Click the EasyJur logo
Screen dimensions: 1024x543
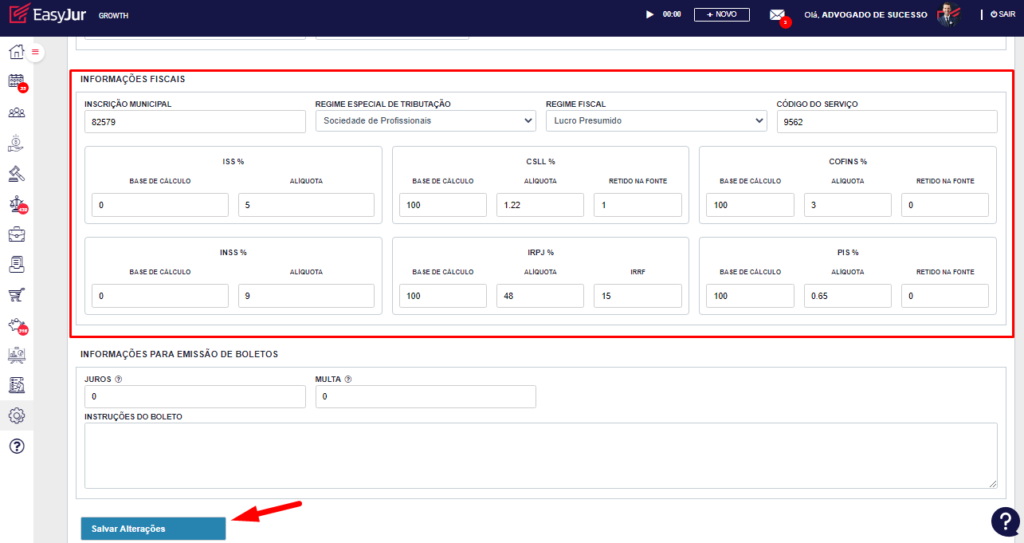(x=47, y=14)
